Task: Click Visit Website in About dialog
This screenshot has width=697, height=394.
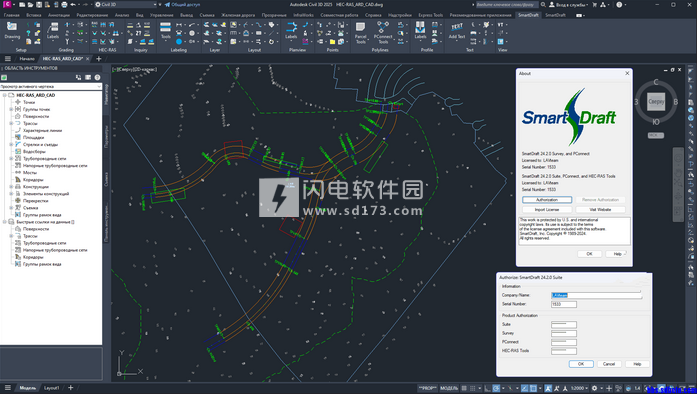Action: [600, 209]
